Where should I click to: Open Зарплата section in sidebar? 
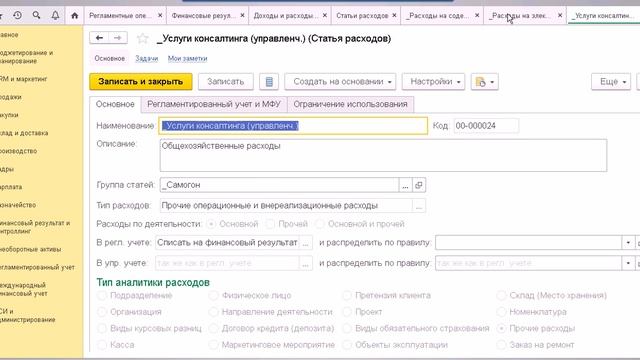(x=11, y=187)
